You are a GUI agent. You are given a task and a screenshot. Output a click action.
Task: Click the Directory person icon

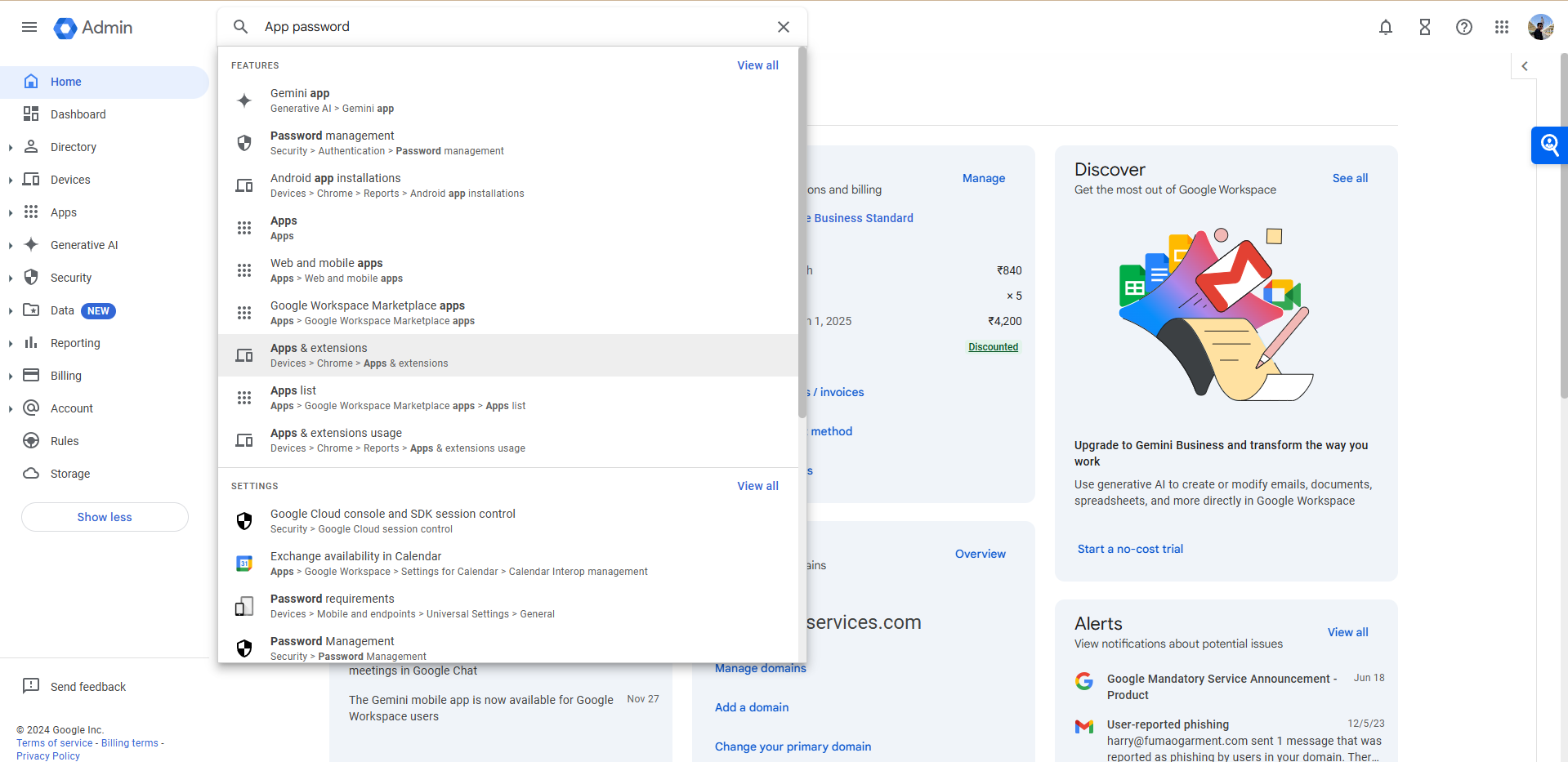pos(31,146)
